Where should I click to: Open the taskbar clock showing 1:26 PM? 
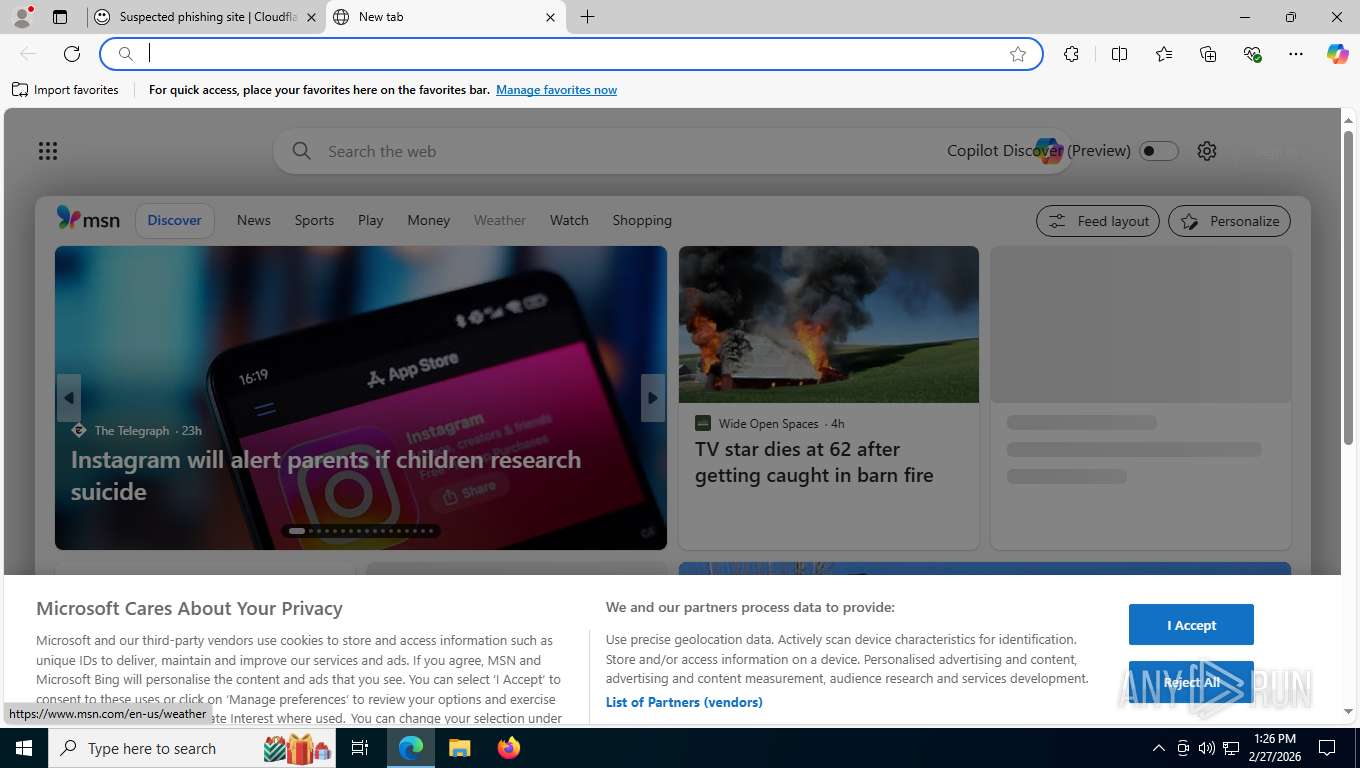click(1274, 748)
